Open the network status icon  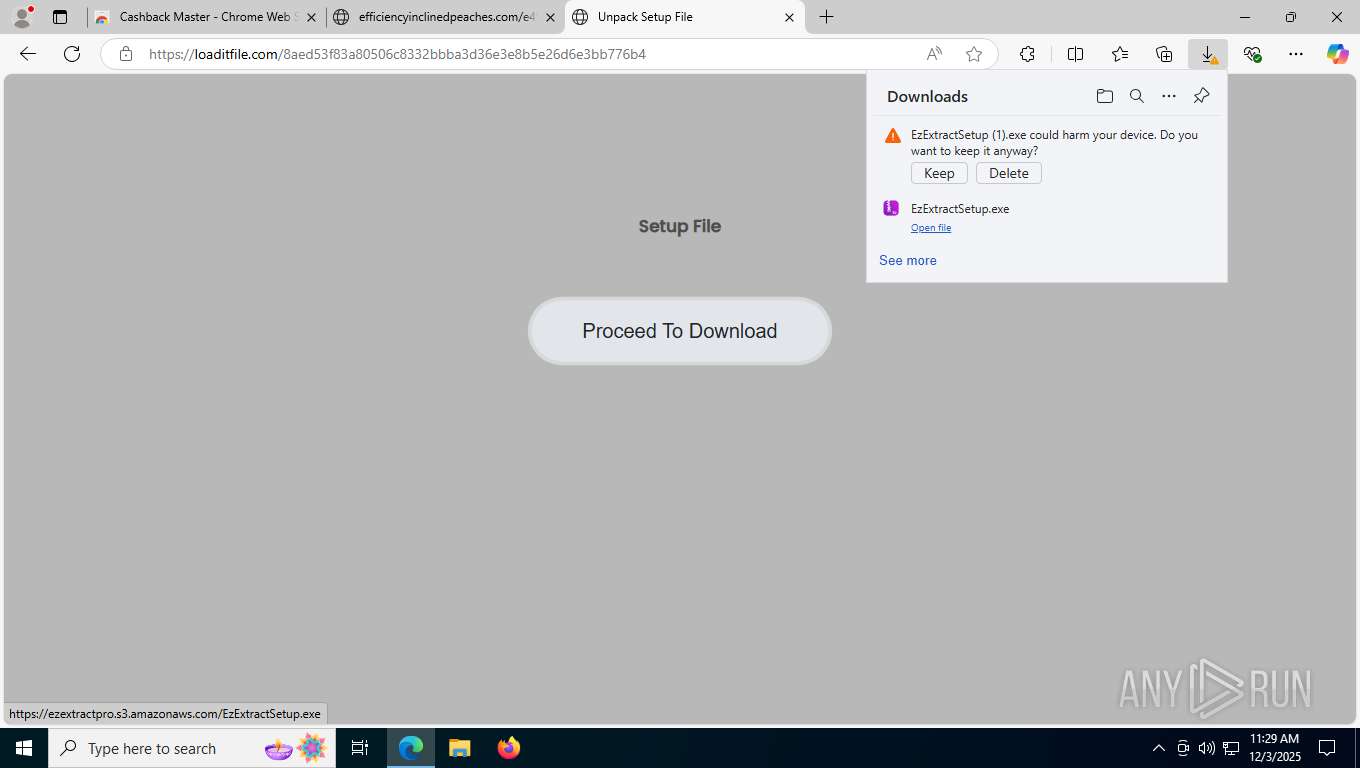[x=1231, y=748]
